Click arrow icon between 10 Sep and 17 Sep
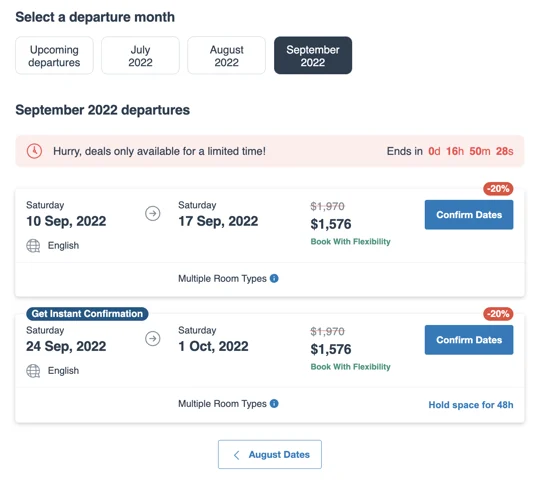The height and width of the screenshot is (482, 555). click(x=153, y=213)
